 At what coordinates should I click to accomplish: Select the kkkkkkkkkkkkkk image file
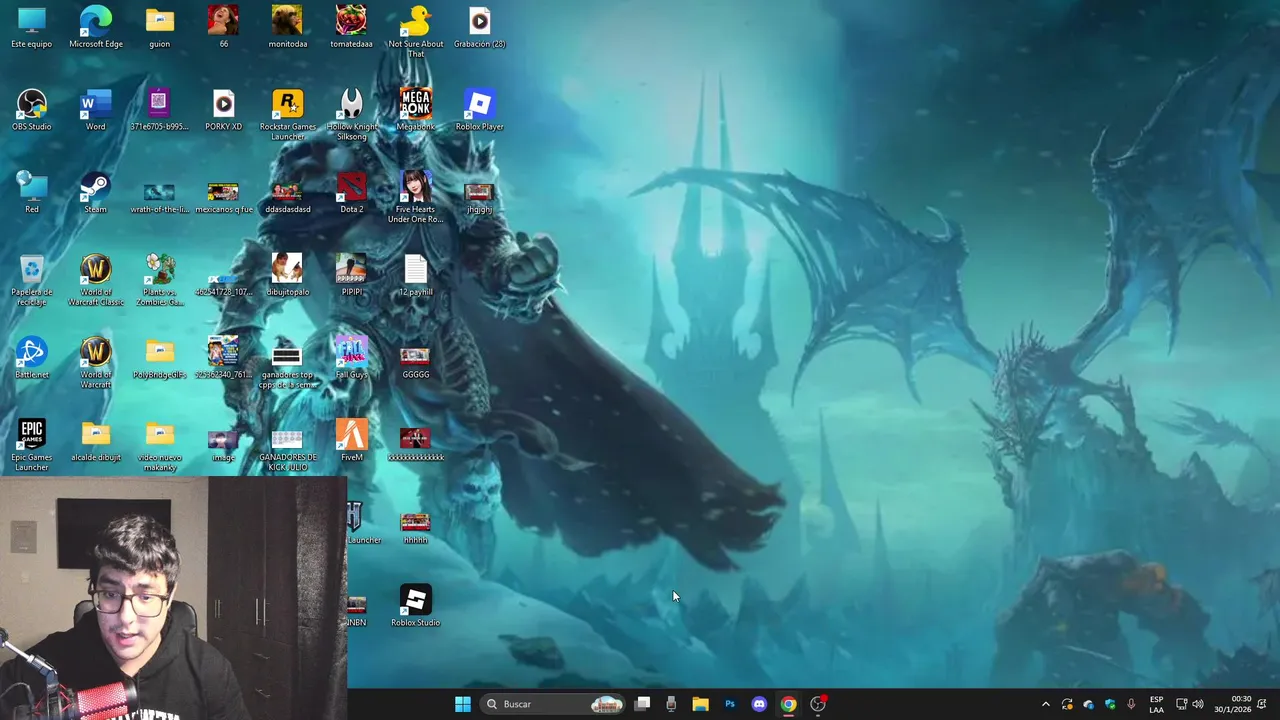(415, 446)
